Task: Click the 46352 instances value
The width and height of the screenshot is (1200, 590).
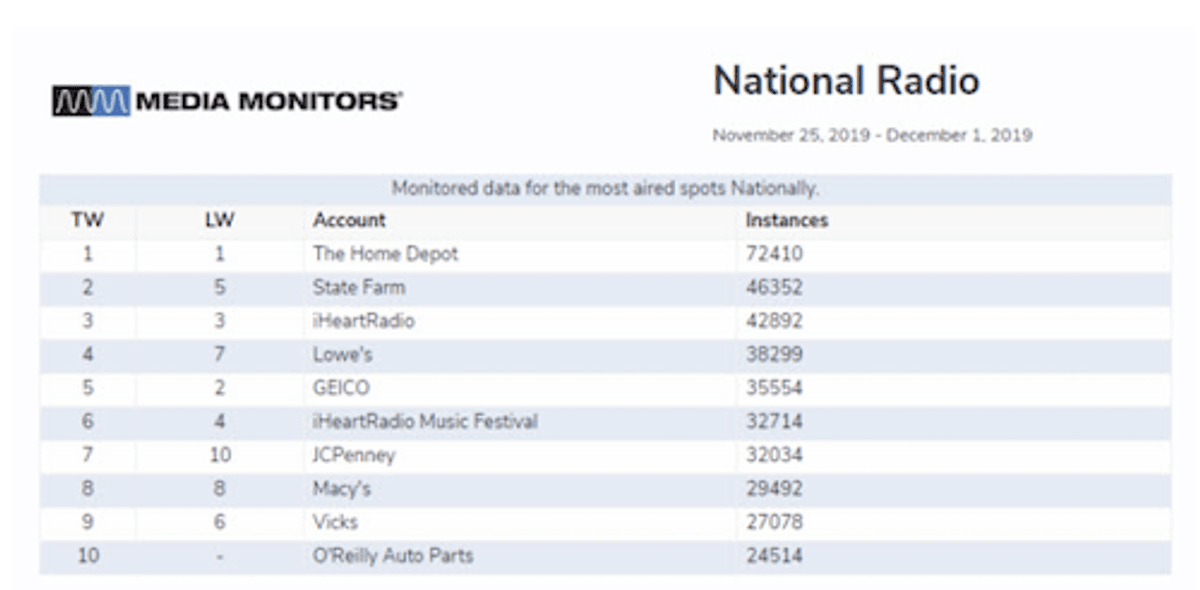Action: [774, 288]
